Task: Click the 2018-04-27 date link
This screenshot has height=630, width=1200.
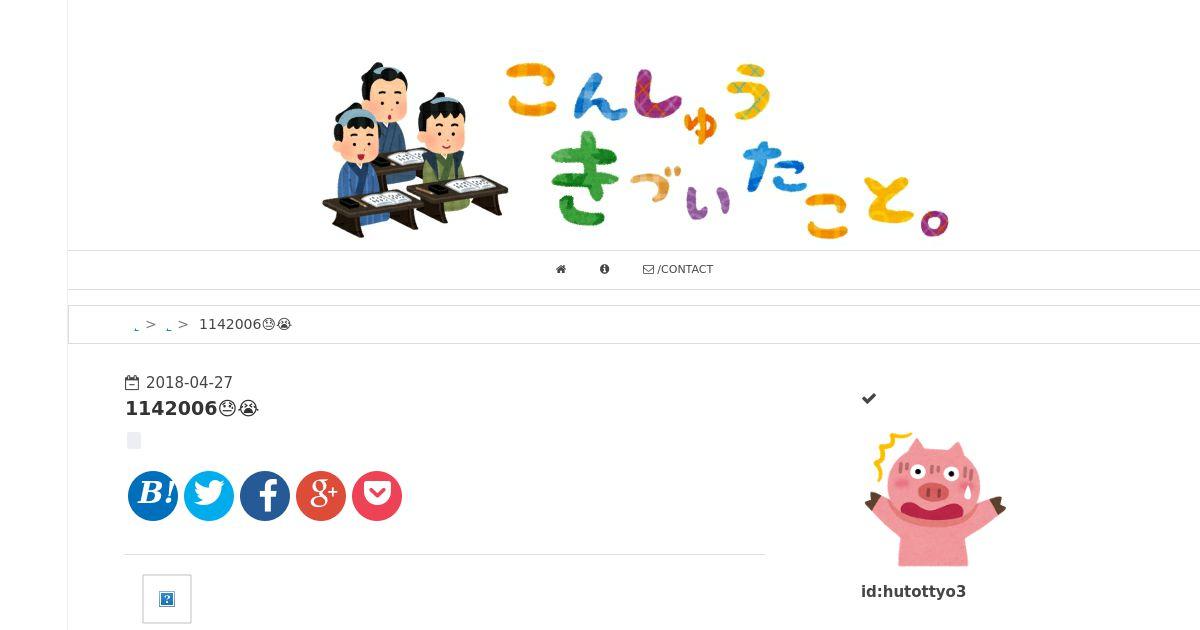Action: pos(189,383)
